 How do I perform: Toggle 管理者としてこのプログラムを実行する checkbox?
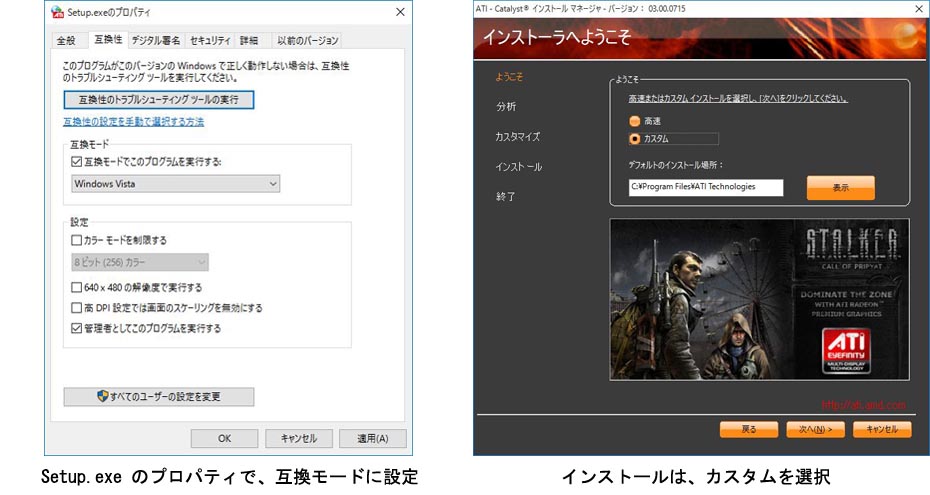(x=76, y=328)
